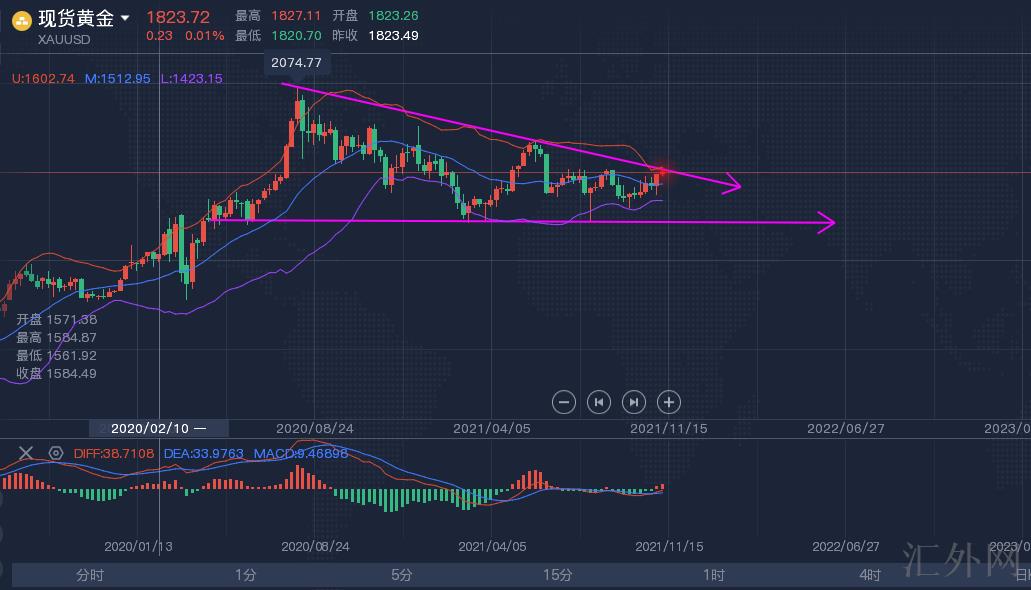Click the horizontal support line arrowhead
The height and width of the screenshot is (590, 1031).
826,222
